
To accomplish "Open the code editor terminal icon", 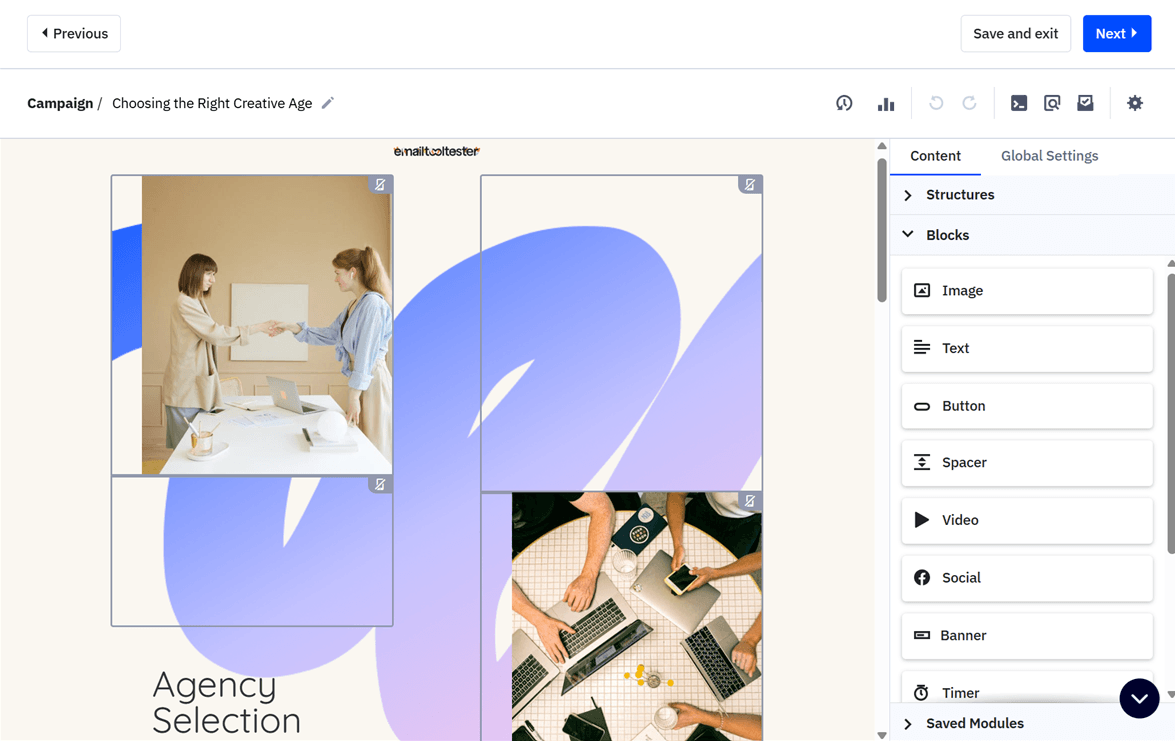I will pyautogui.click(x=1018, y=103).
